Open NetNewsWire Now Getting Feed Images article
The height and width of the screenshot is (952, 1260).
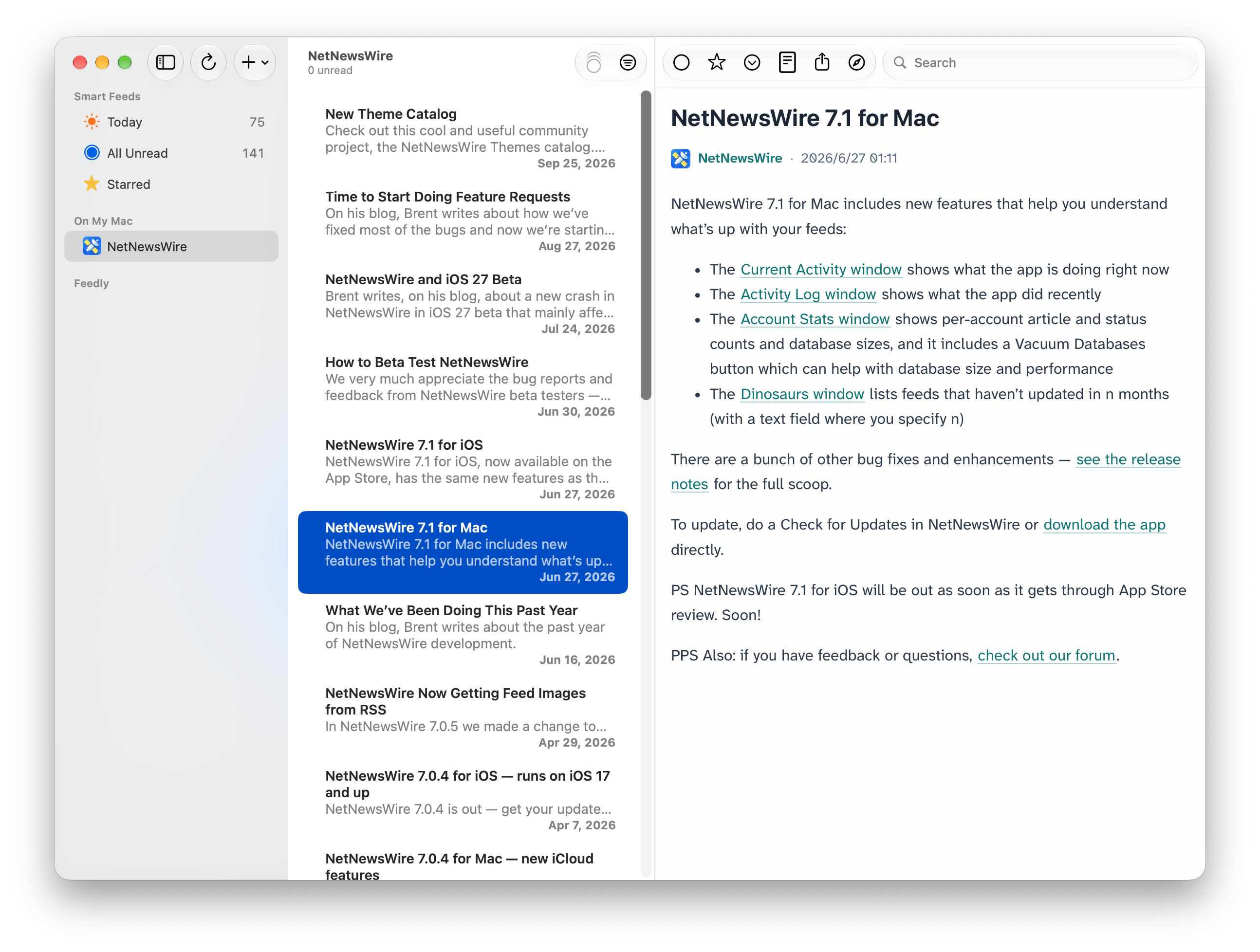pyautogui.click(x=463, y=717)
